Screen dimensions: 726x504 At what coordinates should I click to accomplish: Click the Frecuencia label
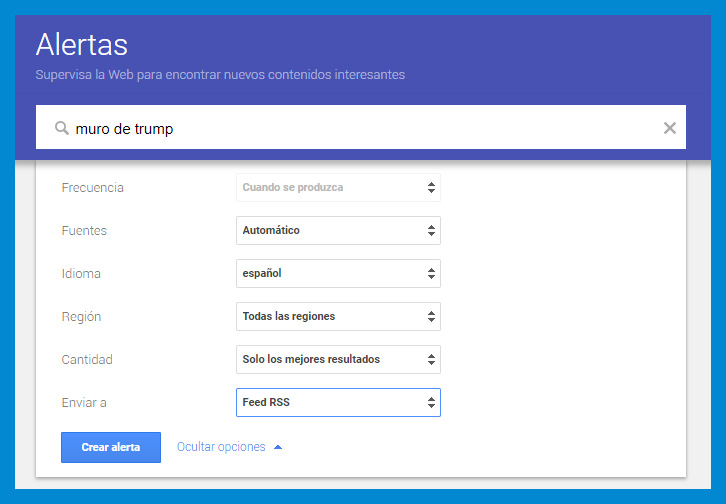[93, 187]
